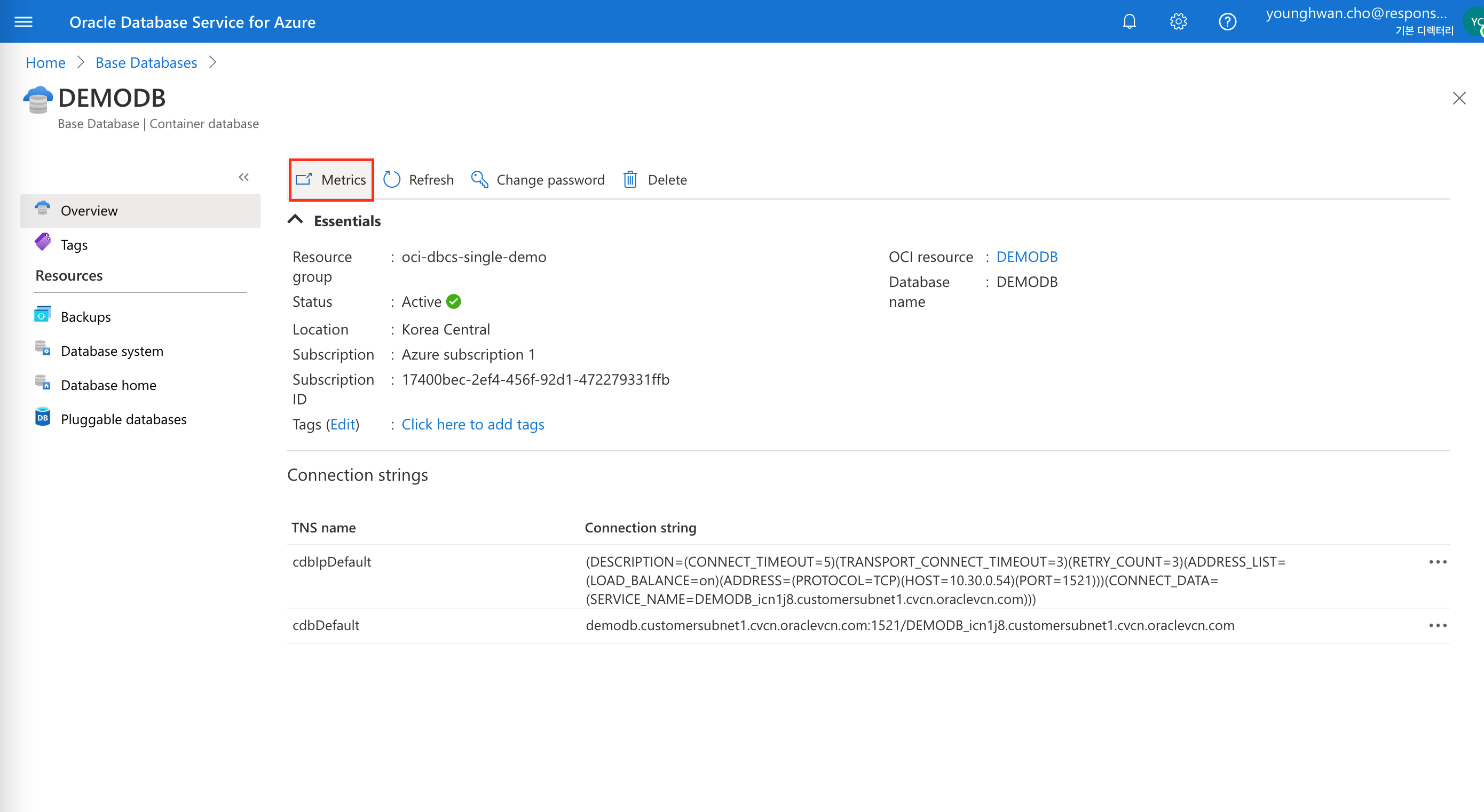Click the DEMODB header database icon
This screenshot has width=1484, height=812.
[x=38, y=100]
